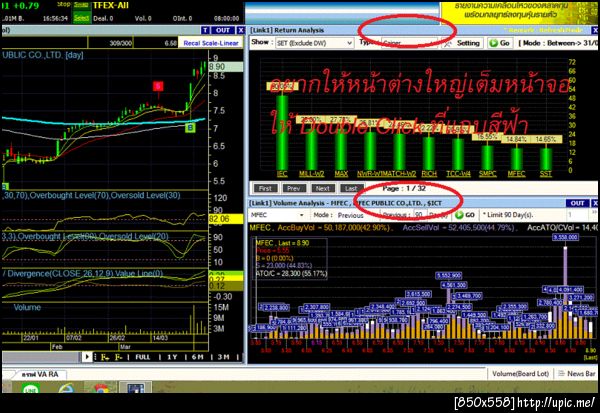Click OUT button in the Volume Analysis title bar
600x413 pixels.
[577, 203]
